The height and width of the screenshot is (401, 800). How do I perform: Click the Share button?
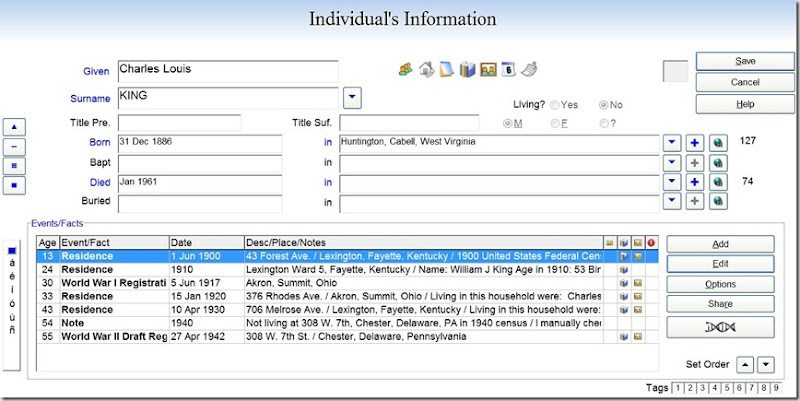coord(720,304)
